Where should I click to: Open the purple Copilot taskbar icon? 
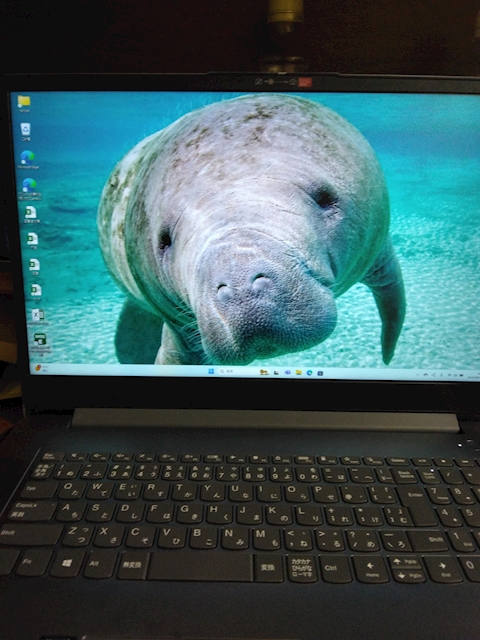[x=287, y=372]
